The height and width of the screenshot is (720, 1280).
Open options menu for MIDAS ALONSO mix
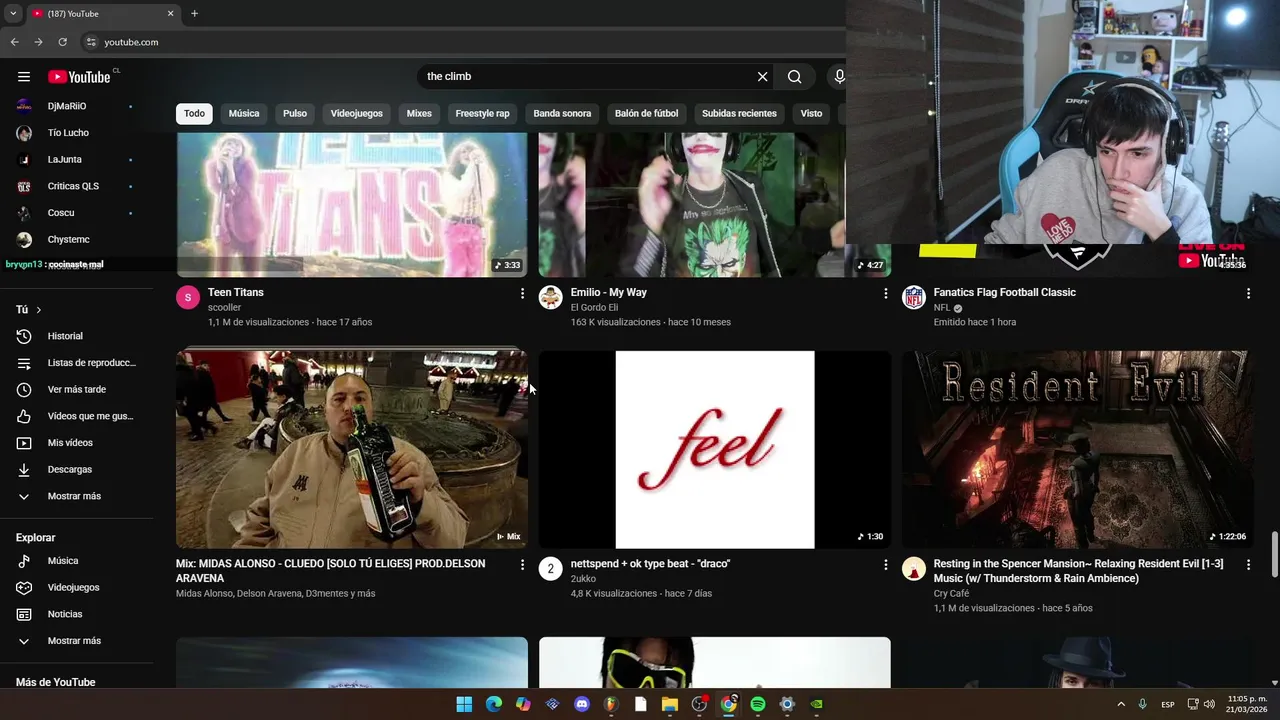[522, 565]
